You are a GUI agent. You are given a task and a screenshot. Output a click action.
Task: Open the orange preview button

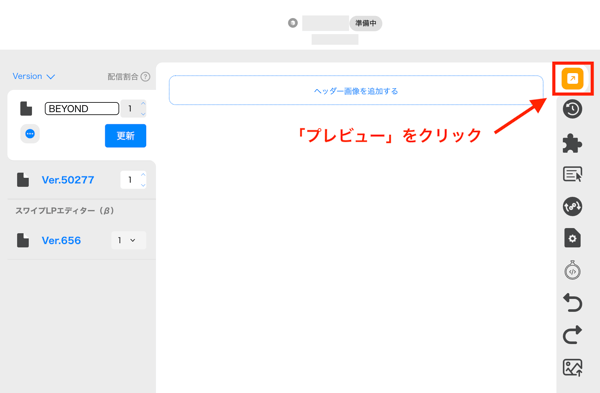[x=572, y=78]
